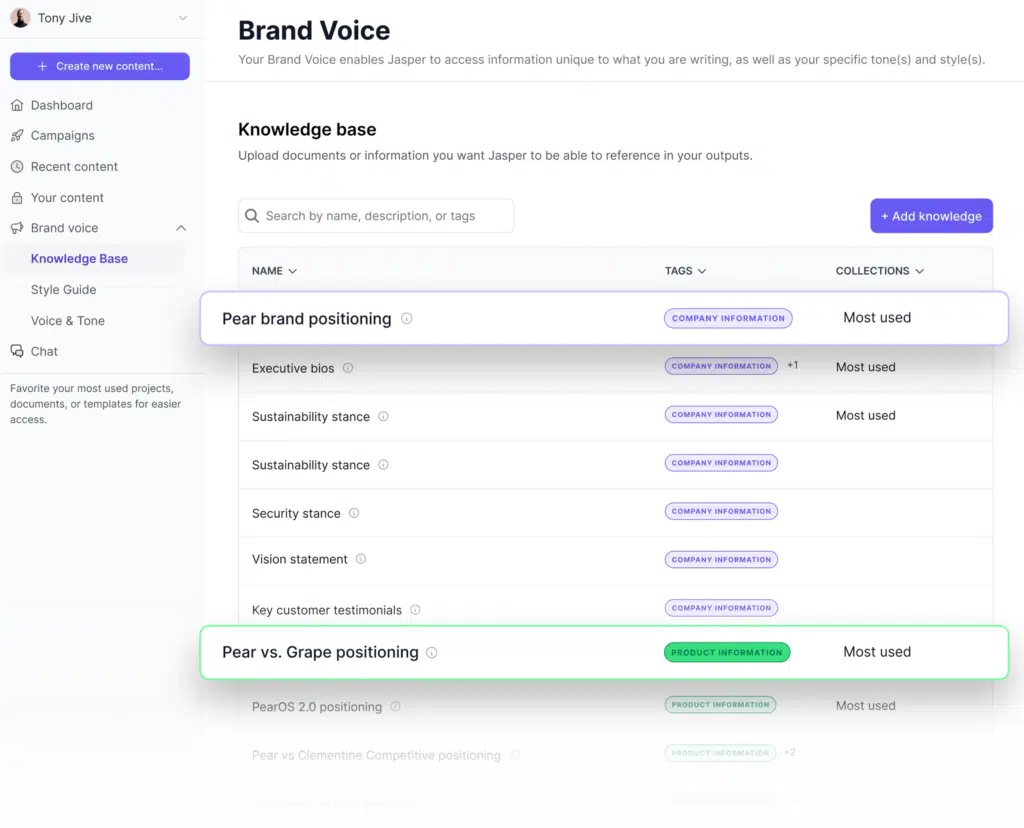Click the Recent content clock icon
This screenshot has width=1024, height=828.
[17, 167]
